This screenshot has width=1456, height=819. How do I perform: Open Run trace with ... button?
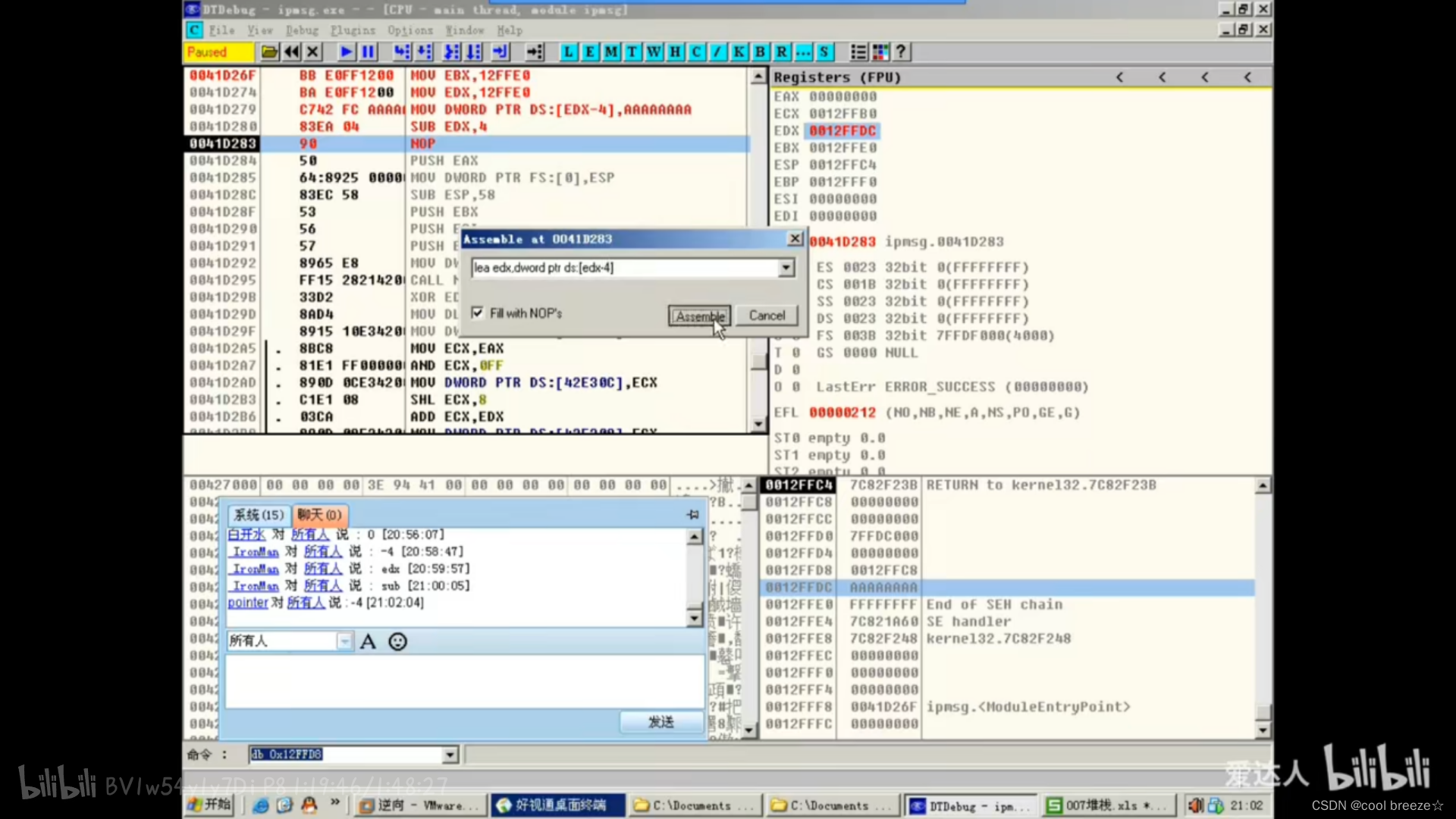pos(803,52)
